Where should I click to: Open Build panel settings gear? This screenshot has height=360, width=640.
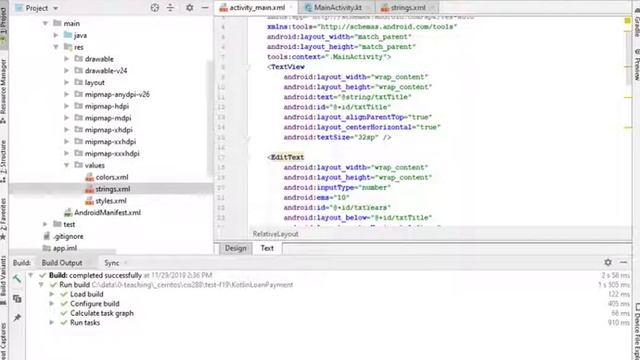[x=608, y=262]
